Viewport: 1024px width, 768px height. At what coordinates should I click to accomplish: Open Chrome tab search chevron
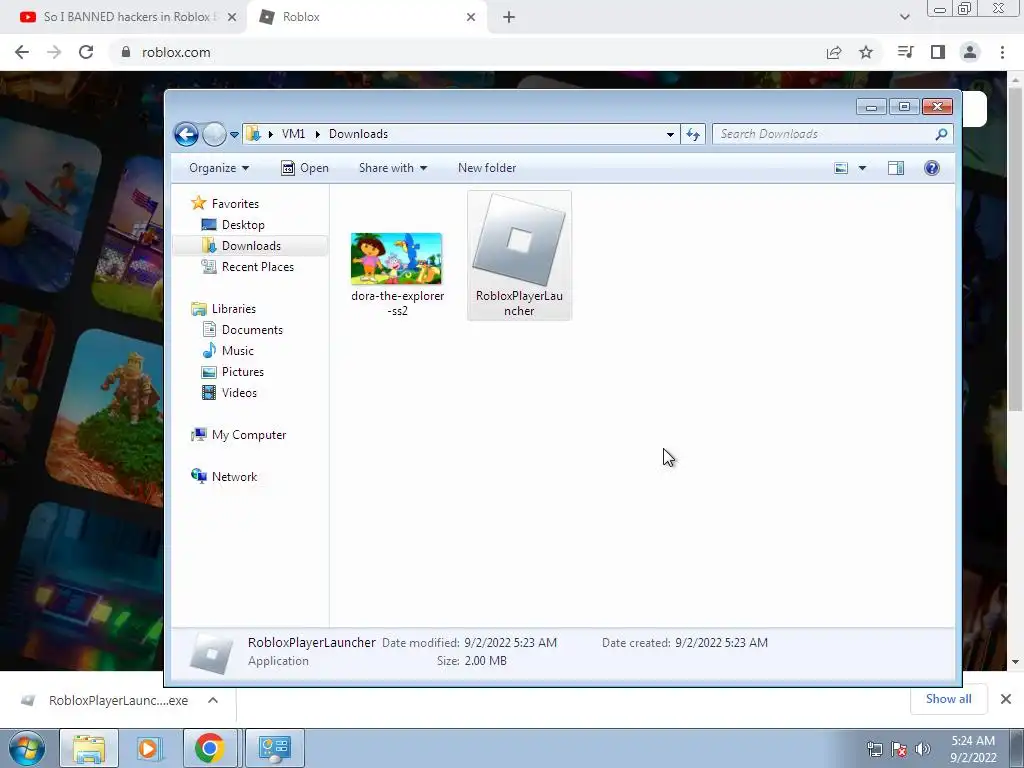coord(904,17)
